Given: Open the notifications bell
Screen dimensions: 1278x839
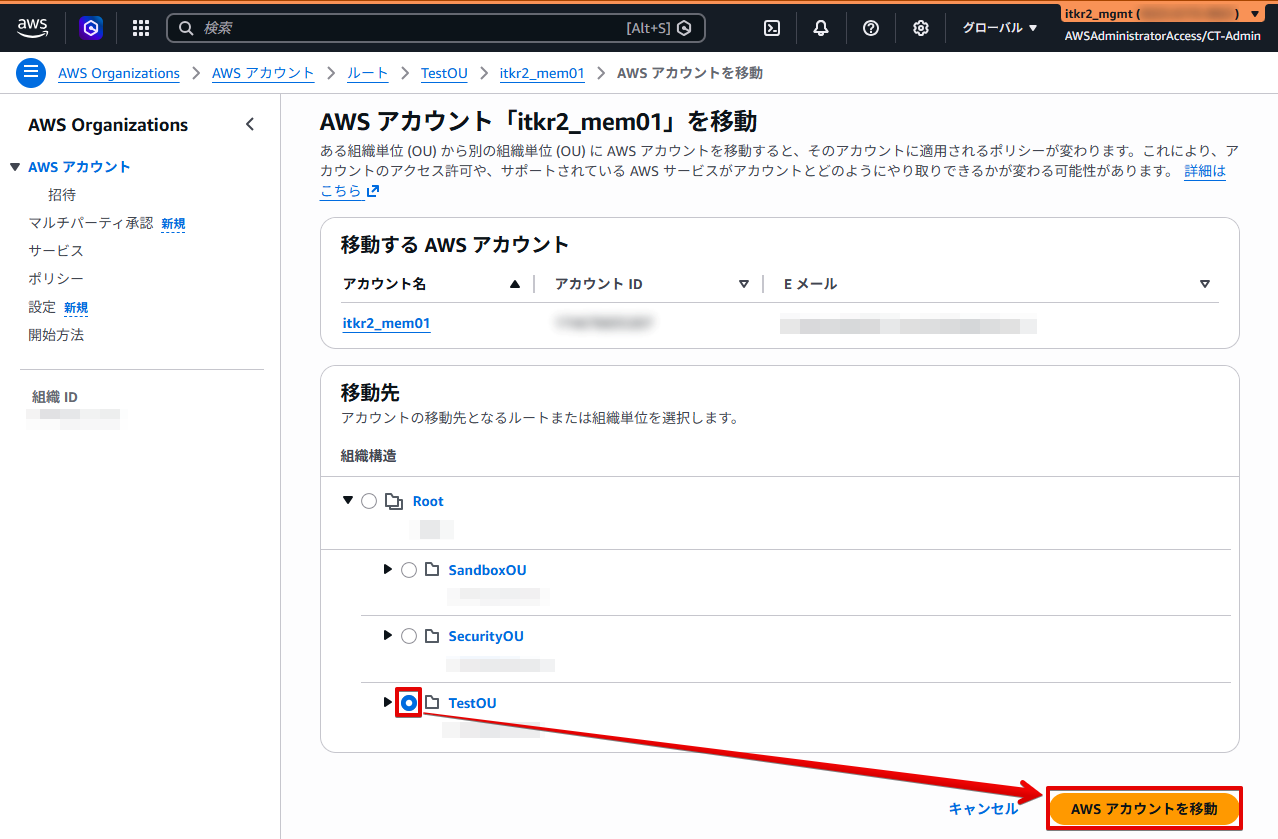Looking at the screenshot, I should (x=821, y=28).
